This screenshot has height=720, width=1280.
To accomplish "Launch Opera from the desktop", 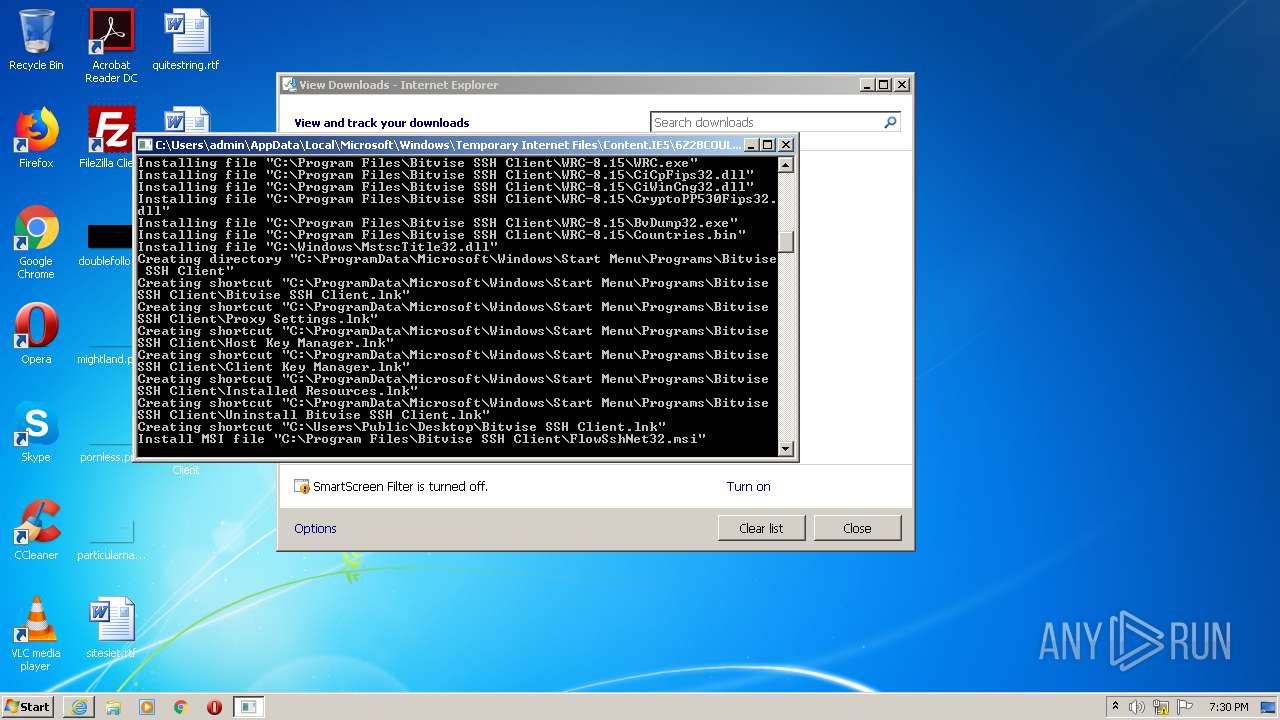I will 36,334.
